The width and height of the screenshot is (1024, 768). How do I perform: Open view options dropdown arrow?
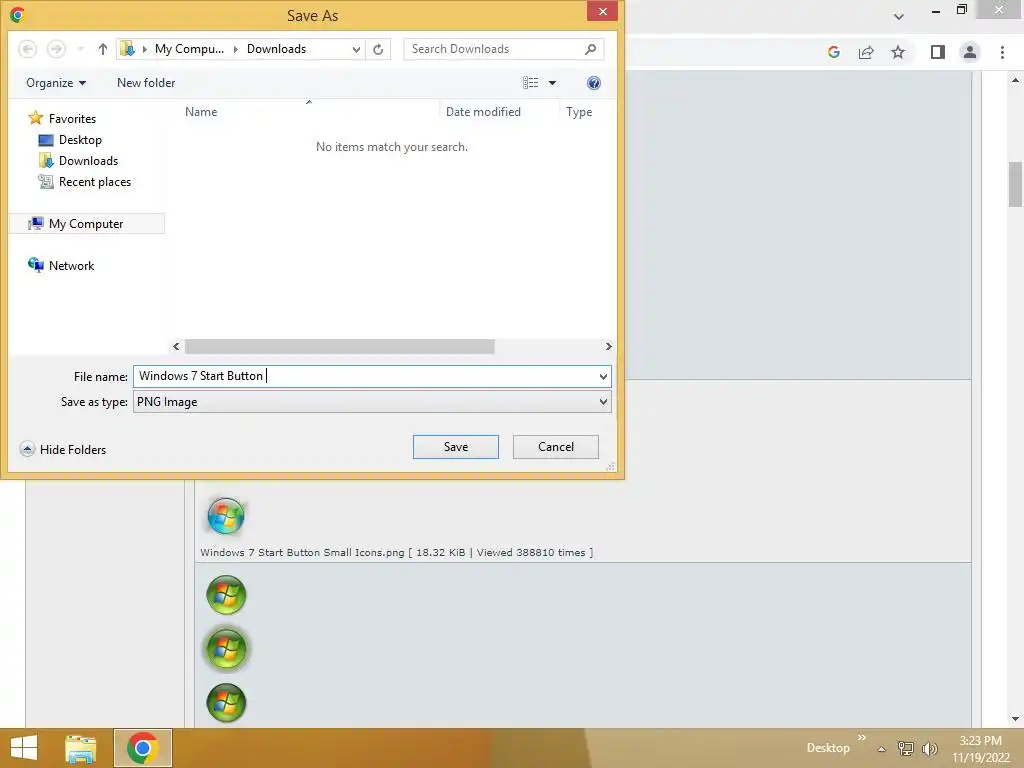click(x=552, y=83)
